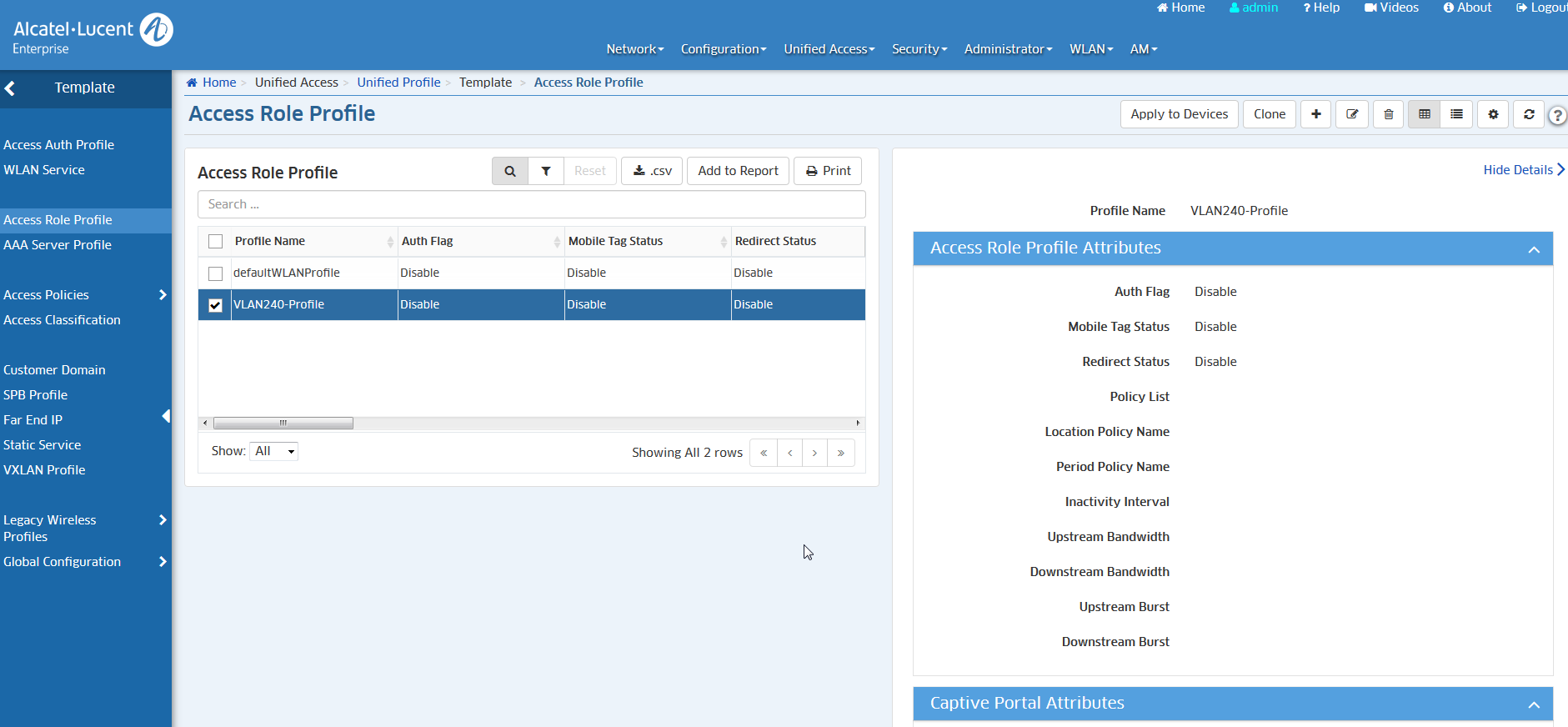Click the table horizontal scrollbar thumb
This screenshot has height=727, width=1568.
pyautogui.click(x=283, y=424)
